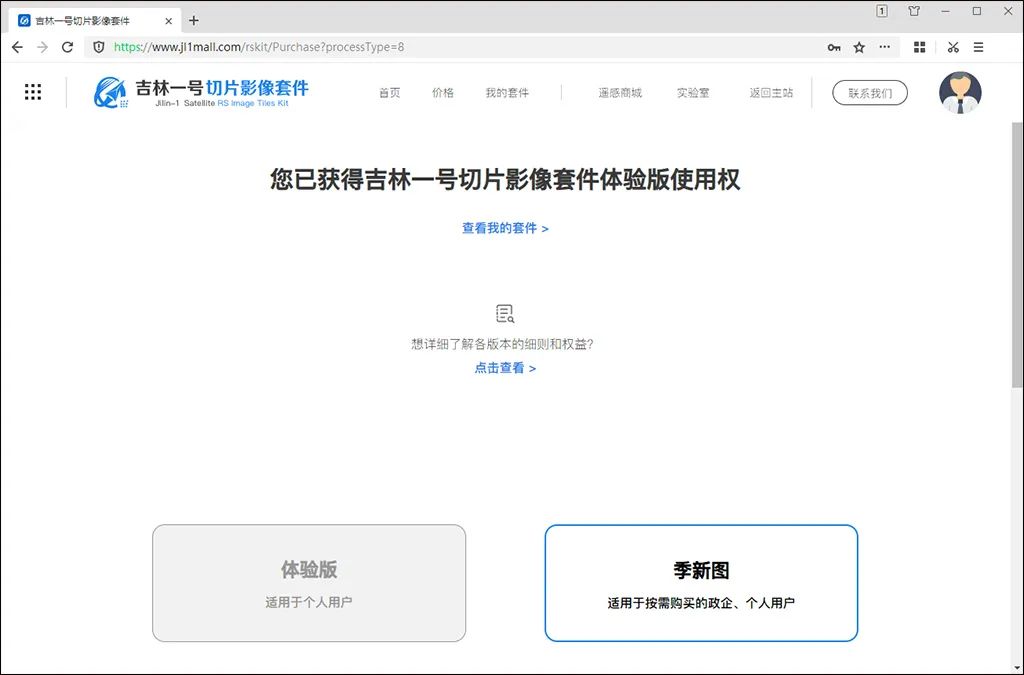Click the tab counter icon showing 1
The image size is (1024, 675).
pyautogui.click(x=882, y=11)
